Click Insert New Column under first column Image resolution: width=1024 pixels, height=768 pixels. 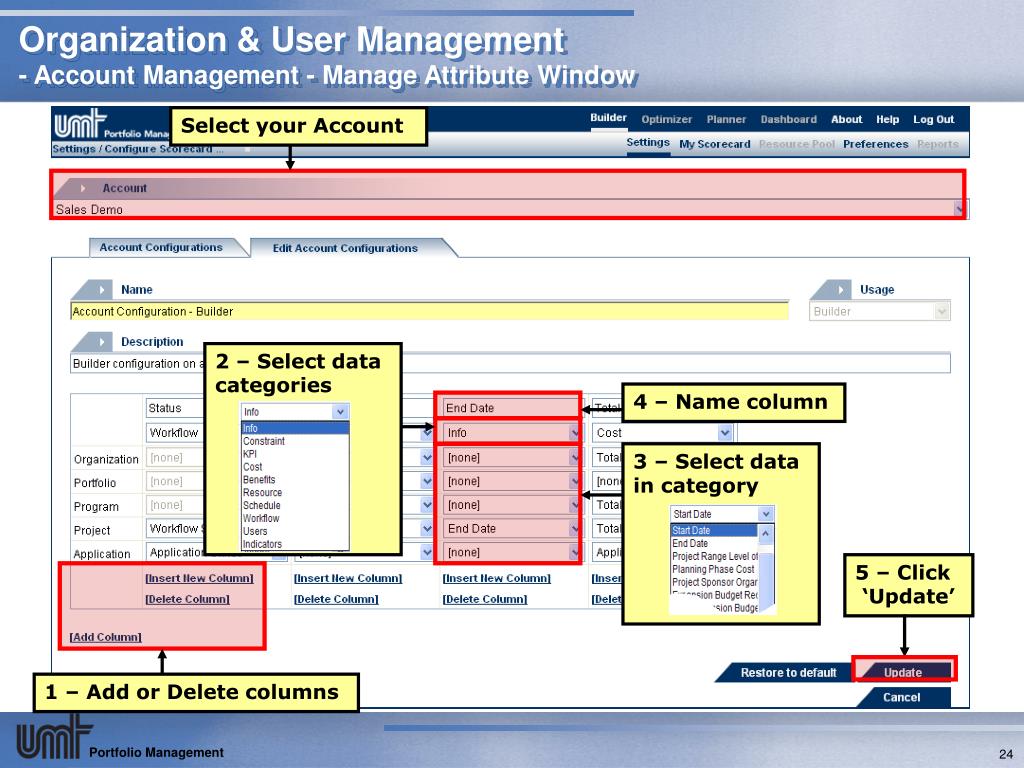click(199, 578)
